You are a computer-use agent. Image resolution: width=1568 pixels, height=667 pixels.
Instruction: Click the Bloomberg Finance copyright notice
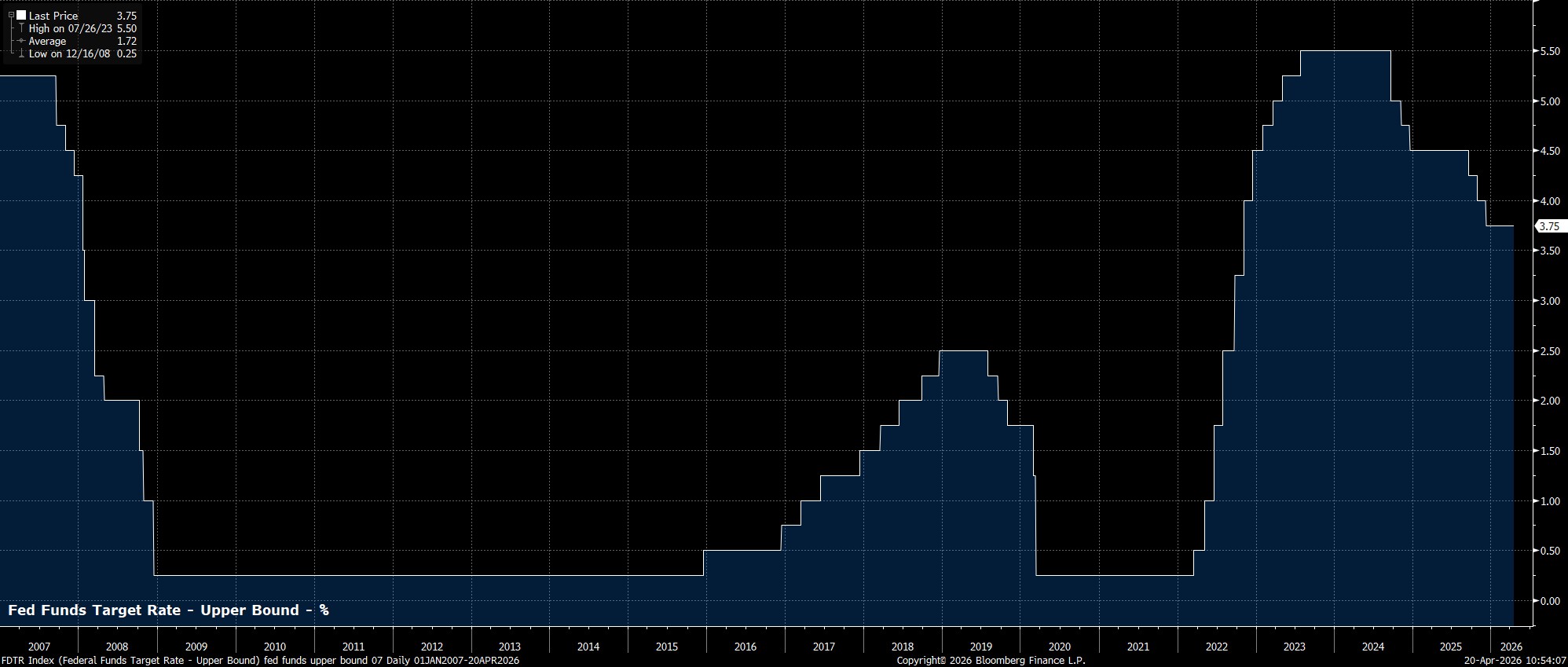(991, 661)
